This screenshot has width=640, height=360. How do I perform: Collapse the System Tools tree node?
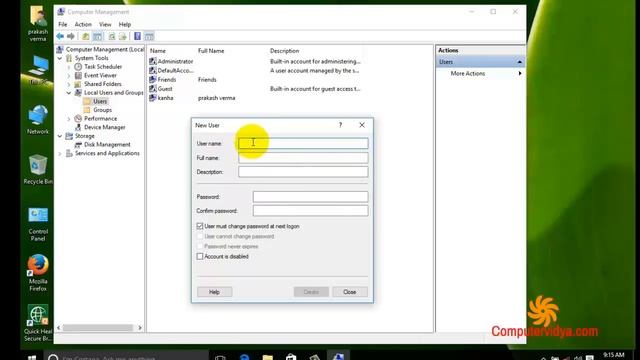tap(60, 58)
